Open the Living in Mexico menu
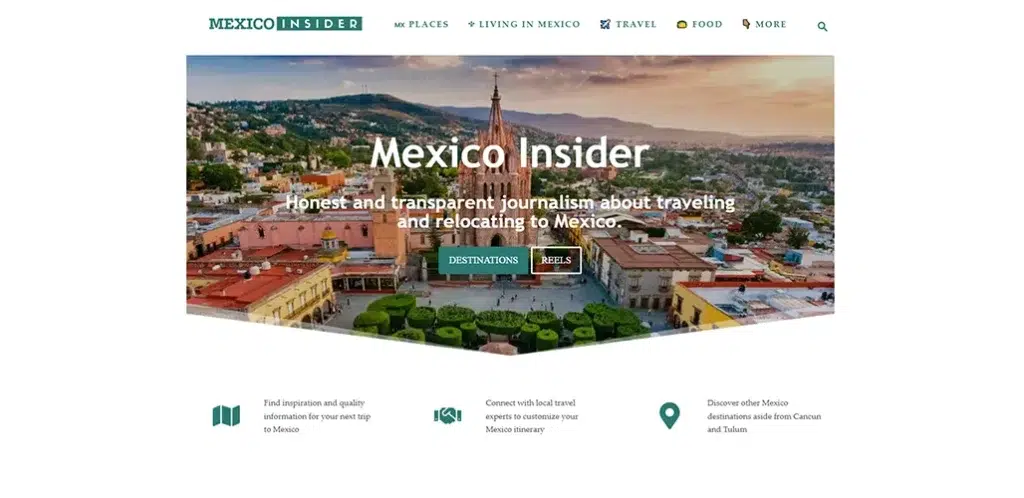1024x498 pixels. click(524, 25)
